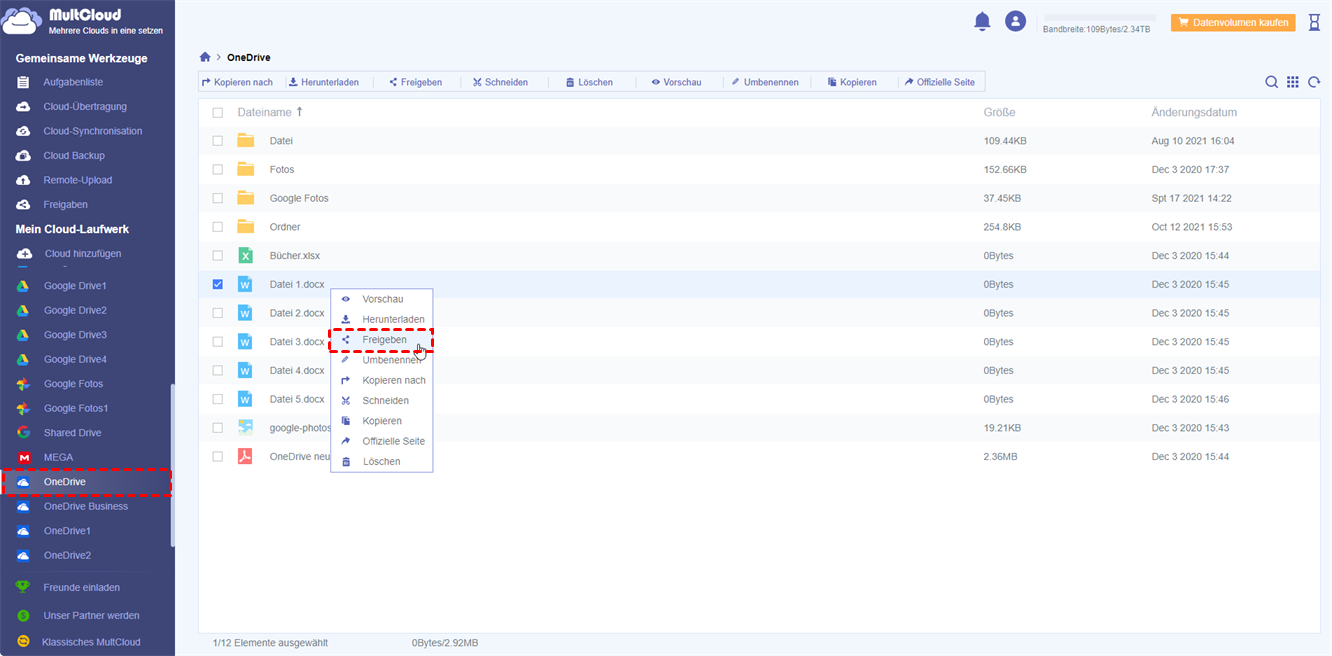Viewport: 1332px width, 656px height.
Task: Click the notification bell icon
Action: pyautogui.click(x=982, y=21)
